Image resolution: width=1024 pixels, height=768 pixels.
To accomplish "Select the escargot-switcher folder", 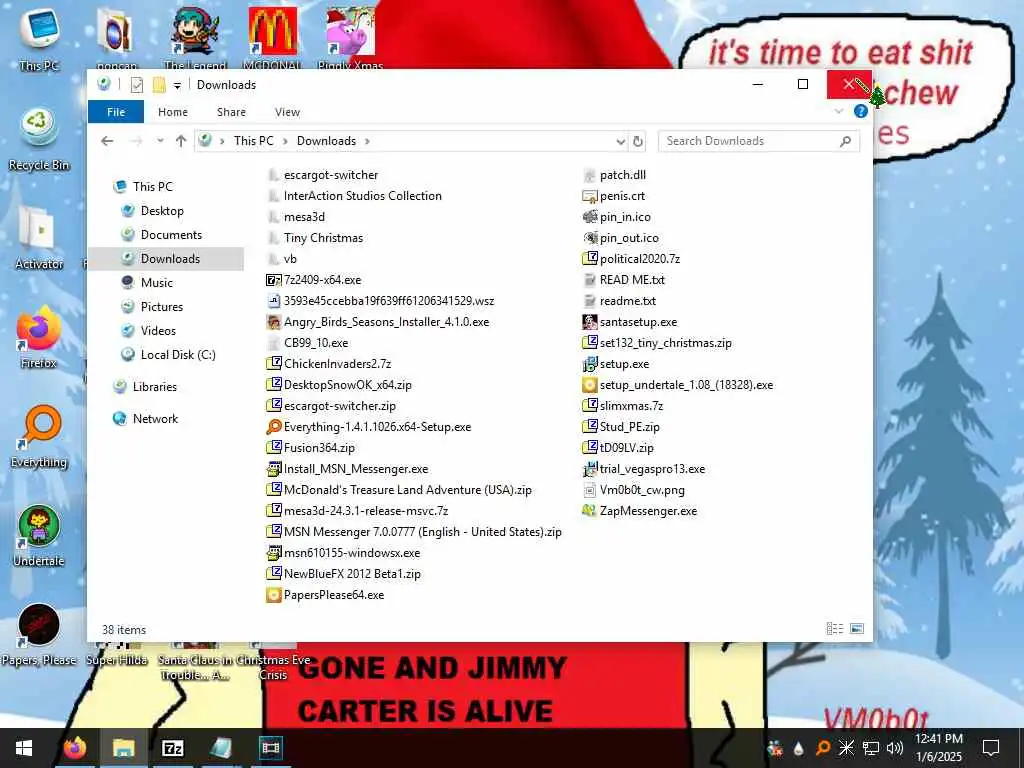I will (x=323, y=175).
